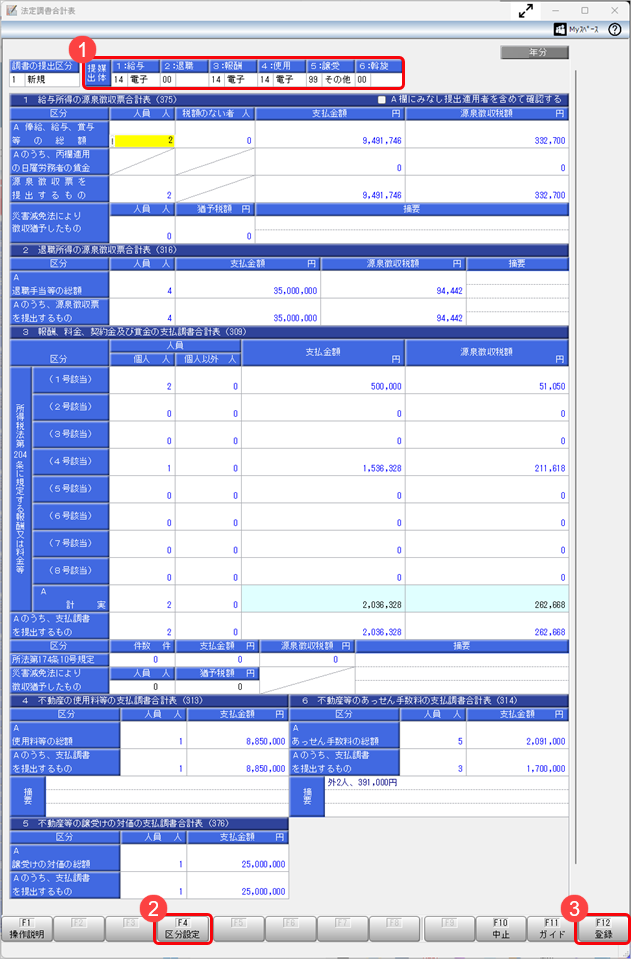Click 災害減免法 摘要 field in section 1
Image resolution: width=631 pixels, height=959 pixels.
click(412, 229)
